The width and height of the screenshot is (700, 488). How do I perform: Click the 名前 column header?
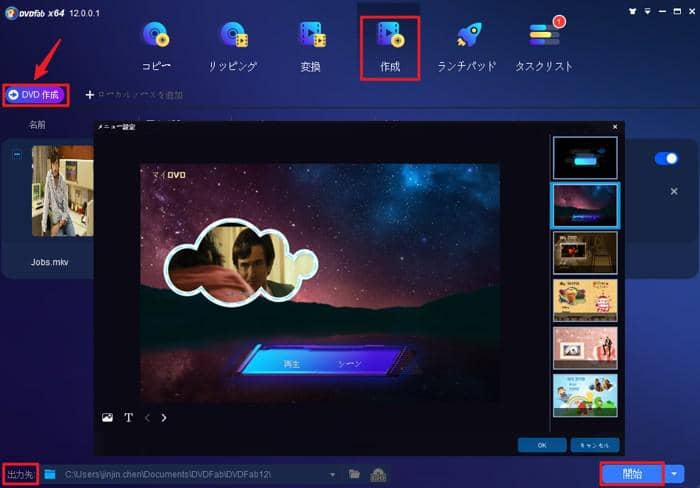pyautogui.click(x=37, y=125)
